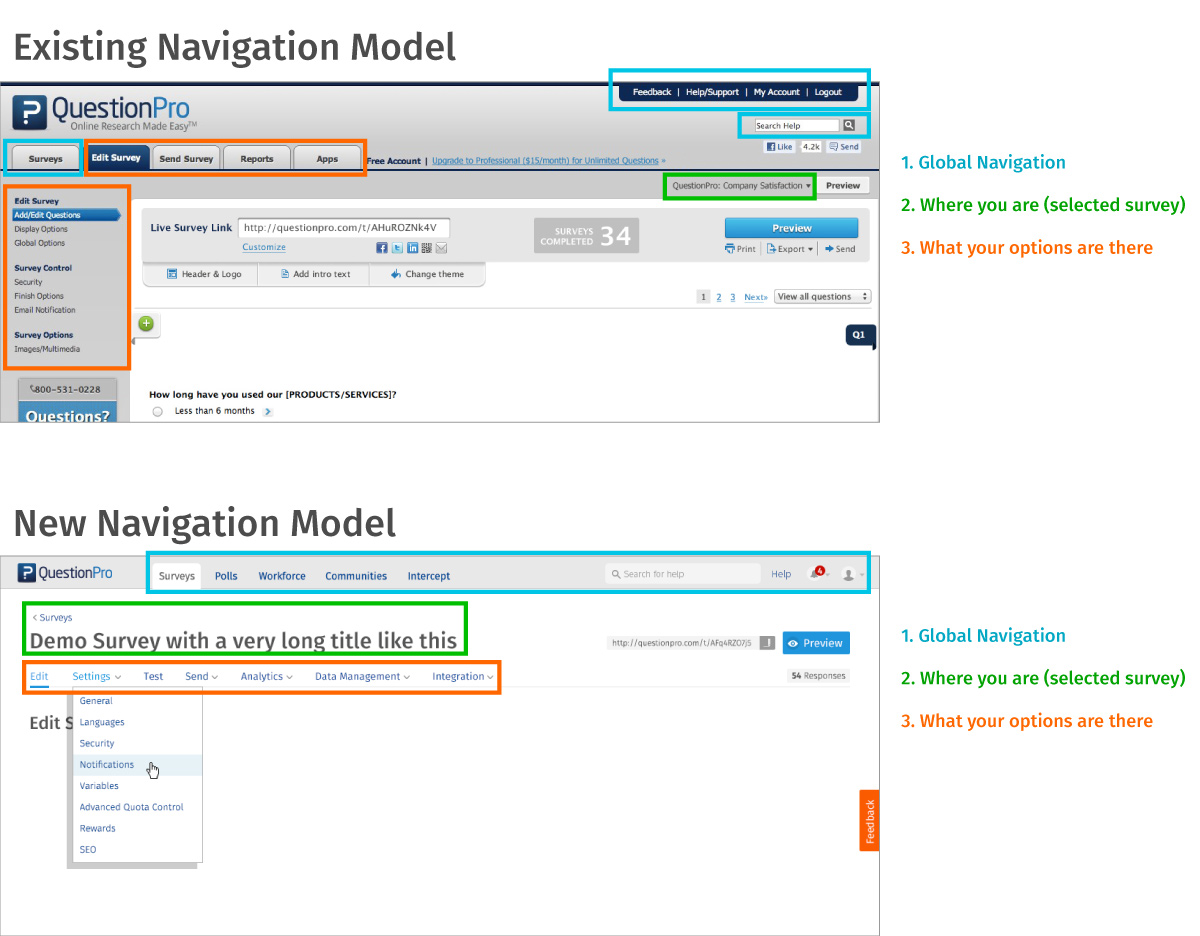The image size is (1200, 936).
Task: Click the magnifier button beside Search Help
Action: [849, 125]
